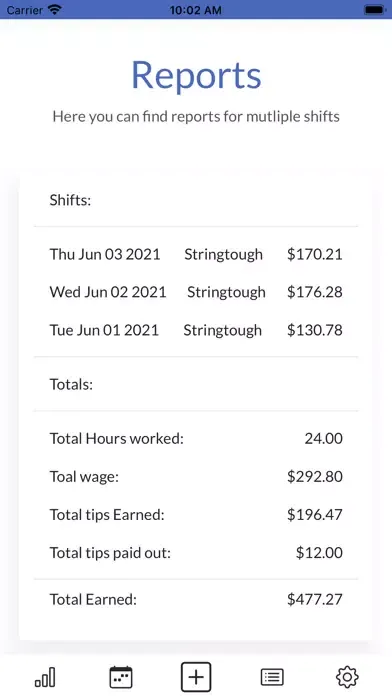Image resolution: width=392 pixels, height=696 pixels.
Task: Tap the Total tips paid out row
Action: click(196, 553)
